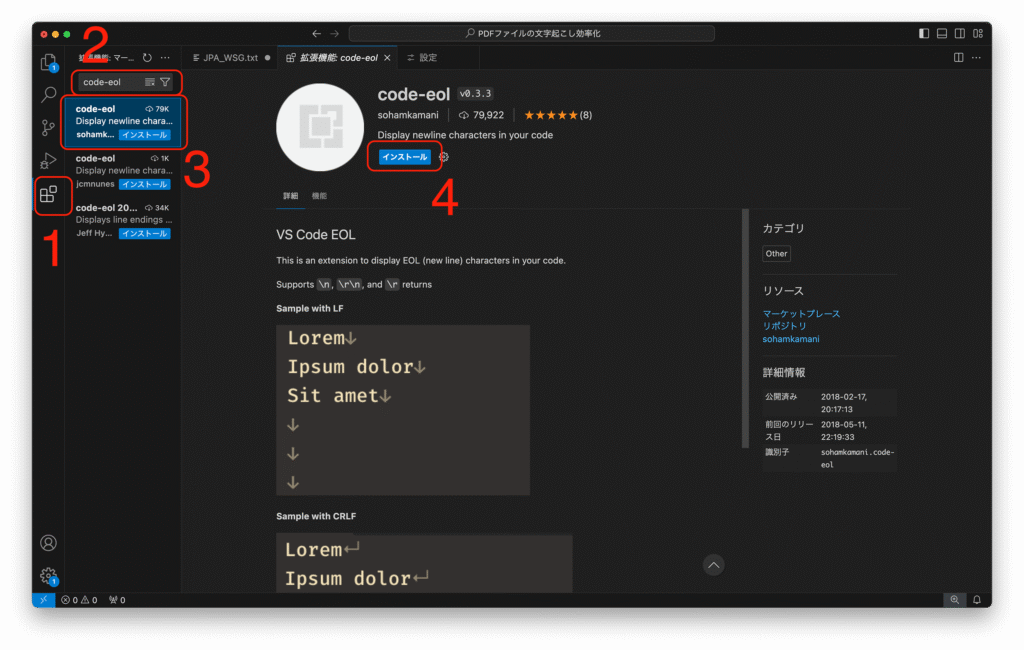This screenshot has height=650, width=1024.
Task: Click the scroll-to-top chevron button
Action: click(714, 565)
